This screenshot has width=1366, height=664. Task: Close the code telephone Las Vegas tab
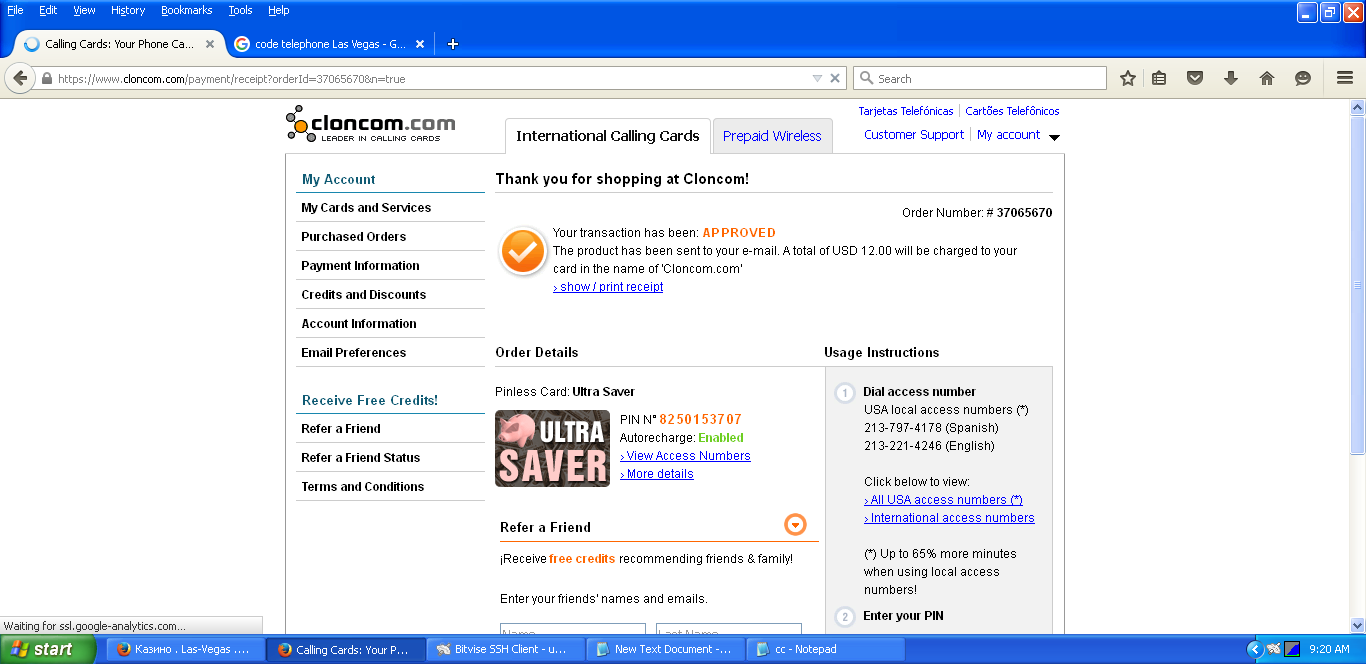(420, 44)
